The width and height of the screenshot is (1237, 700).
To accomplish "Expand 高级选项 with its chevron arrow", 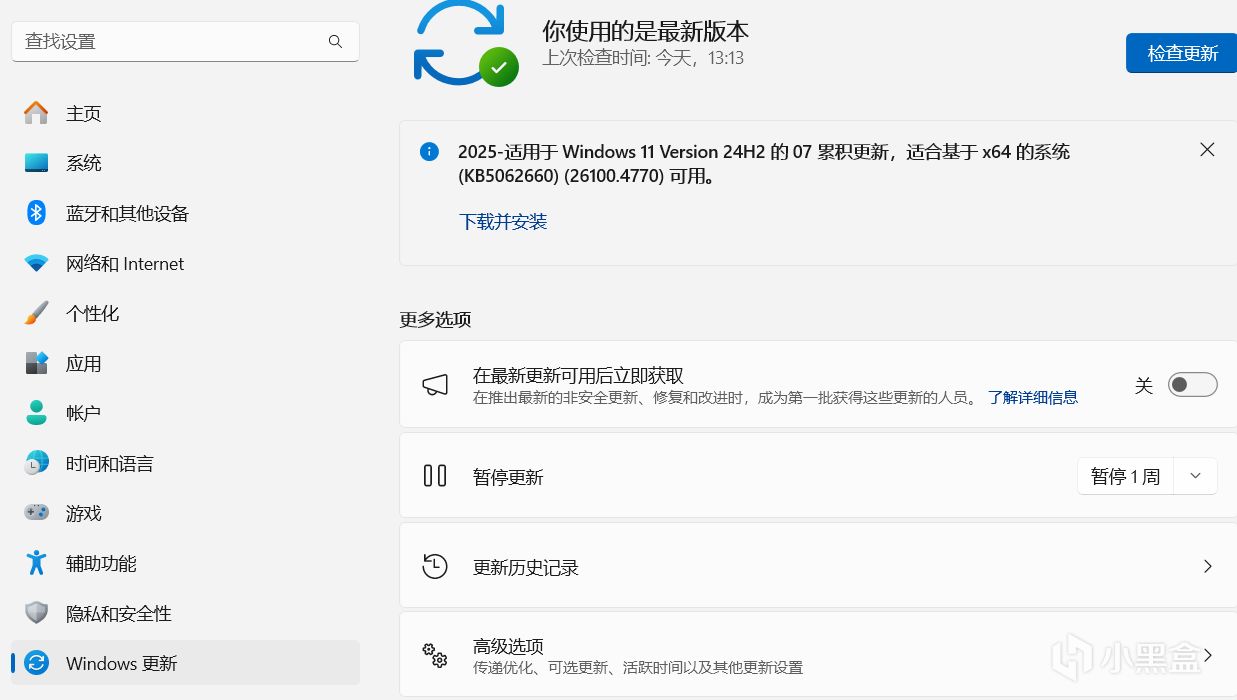I will pos(1208,656).
